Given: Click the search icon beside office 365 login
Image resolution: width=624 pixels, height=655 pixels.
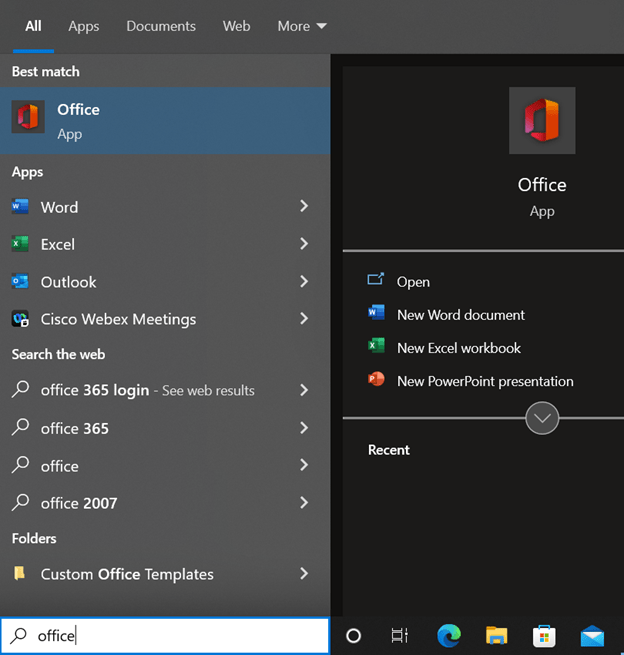Looking at the screenshot, I should [x=20, y=389].
